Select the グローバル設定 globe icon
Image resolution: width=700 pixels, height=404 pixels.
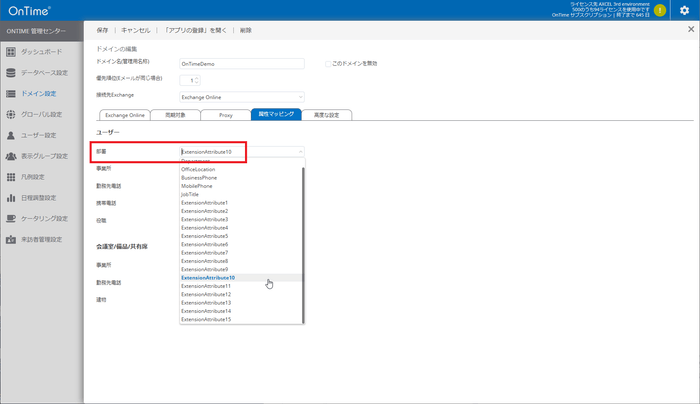[11, 114]
